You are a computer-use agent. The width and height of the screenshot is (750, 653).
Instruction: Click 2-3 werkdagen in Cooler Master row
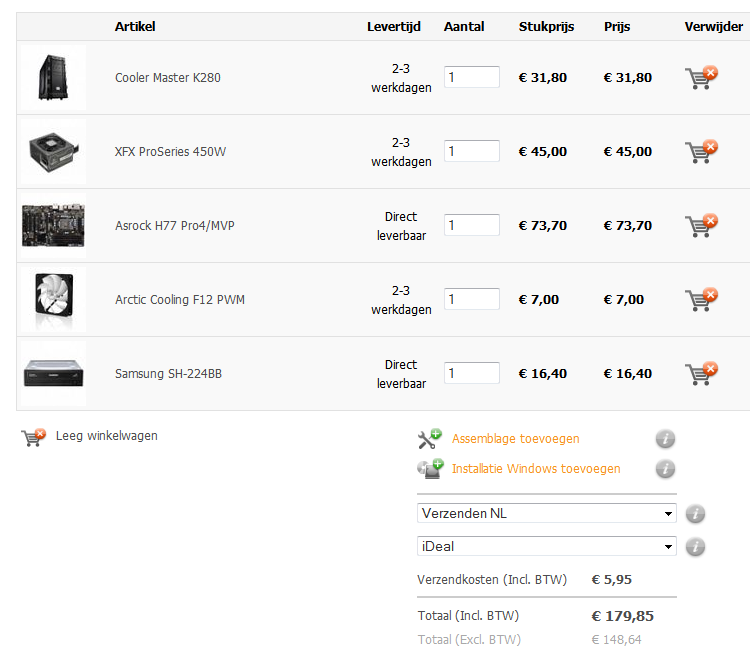click(401, 78)
